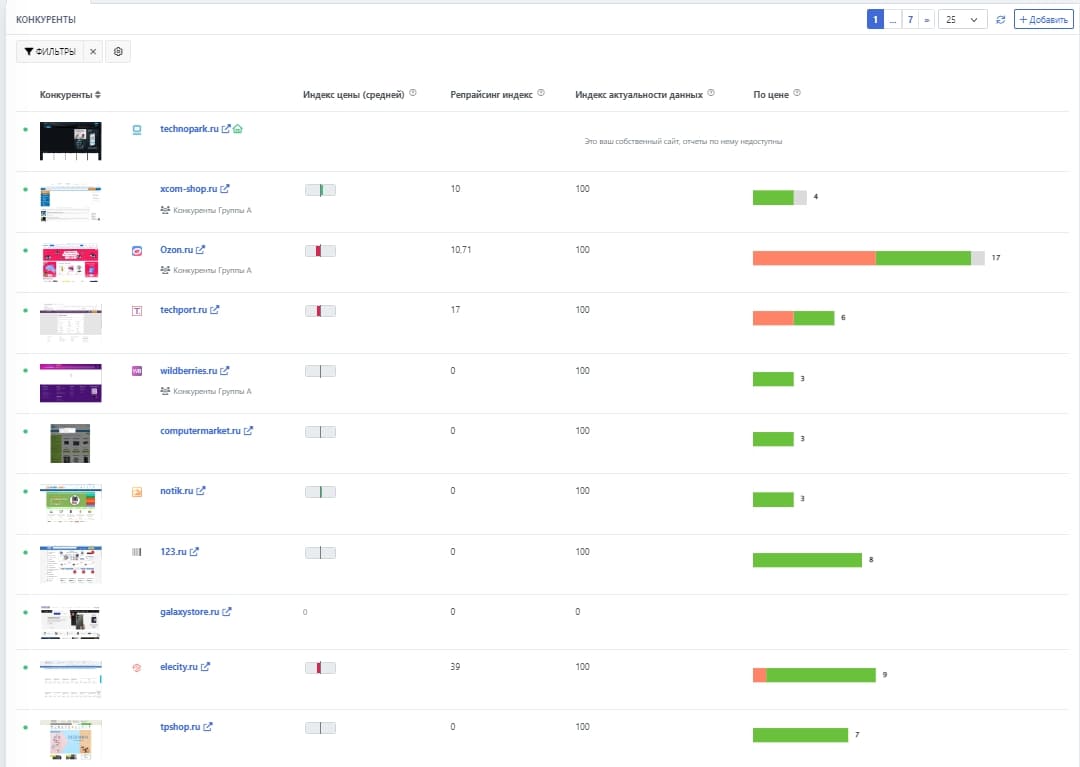Open the techport.ru competitor link
Image resolution: width=1080 pixels, height=767 pixels.
(183, 310)
